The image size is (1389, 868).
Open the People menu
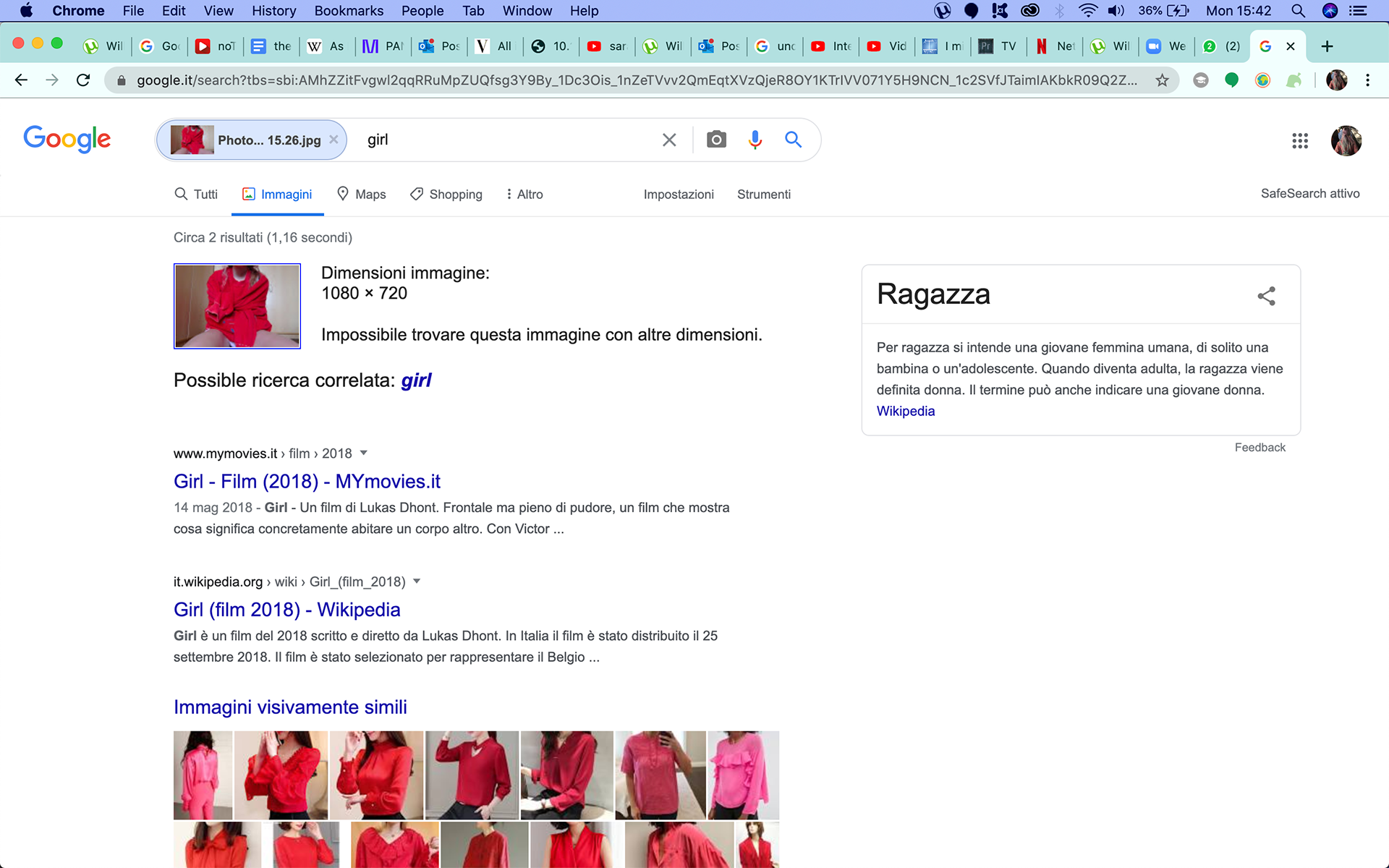tap(422, 11)
